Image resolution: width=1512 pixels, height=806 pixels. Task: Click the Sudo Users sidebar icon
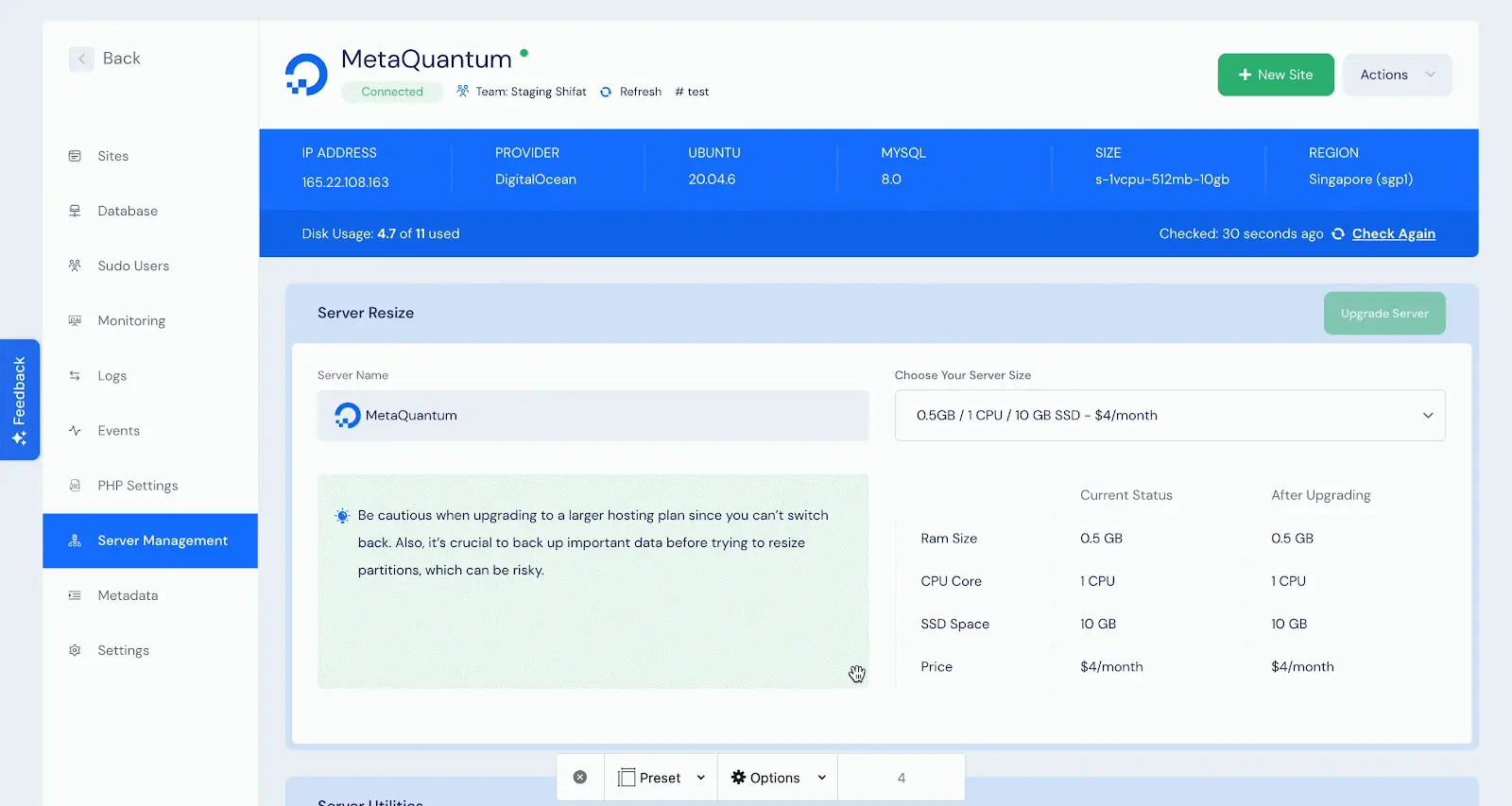click(x=75, y=266)
